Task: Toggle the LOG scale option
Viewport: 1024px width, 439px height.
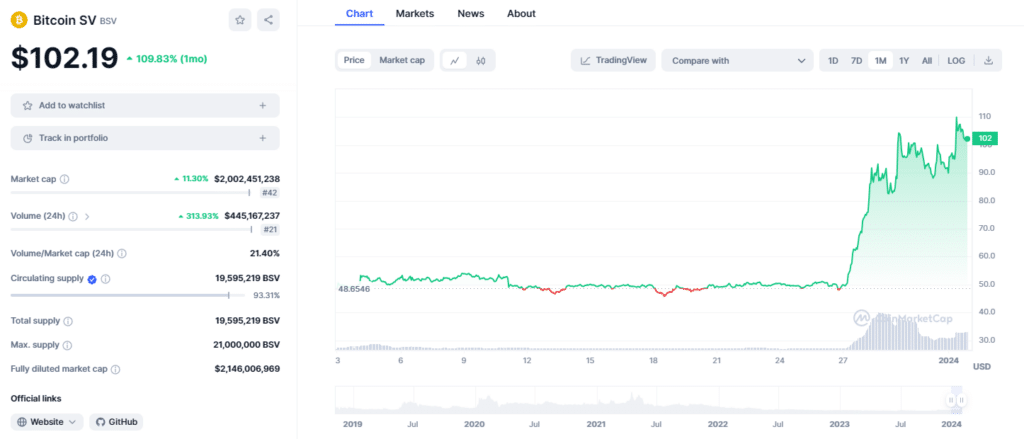Action: pos(956,61)
